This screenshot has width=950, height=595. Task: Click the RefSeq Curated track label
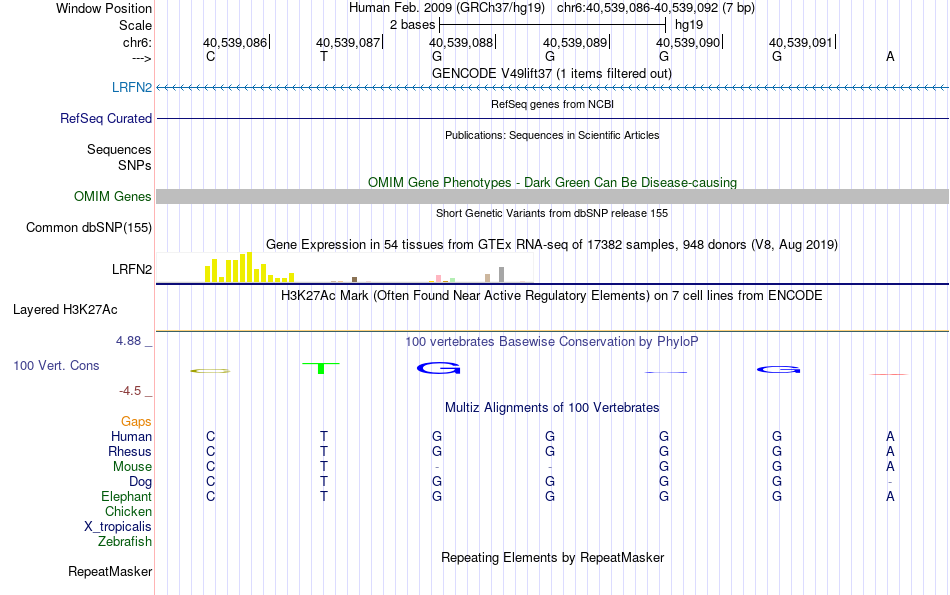coord(105,118)
